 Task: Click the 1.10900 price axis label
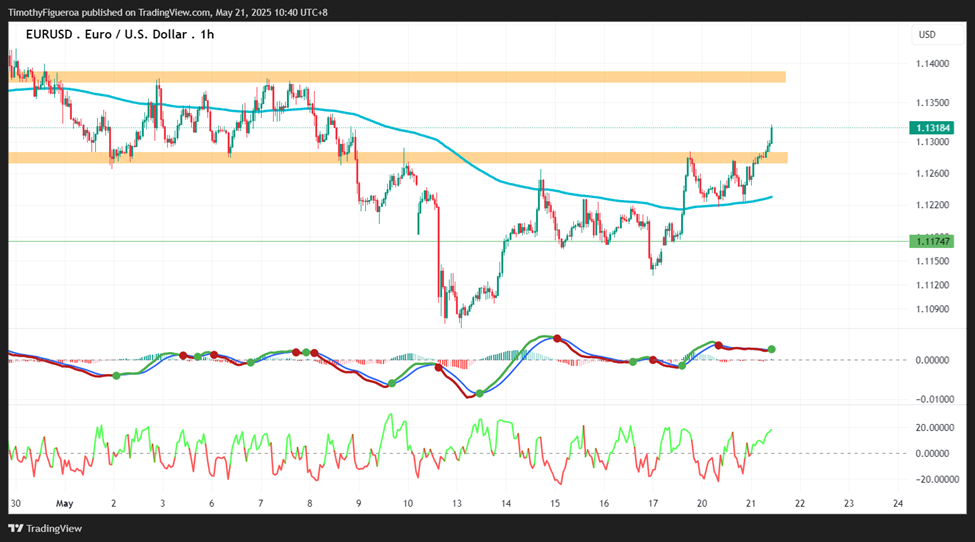click(x=932, y=309)
